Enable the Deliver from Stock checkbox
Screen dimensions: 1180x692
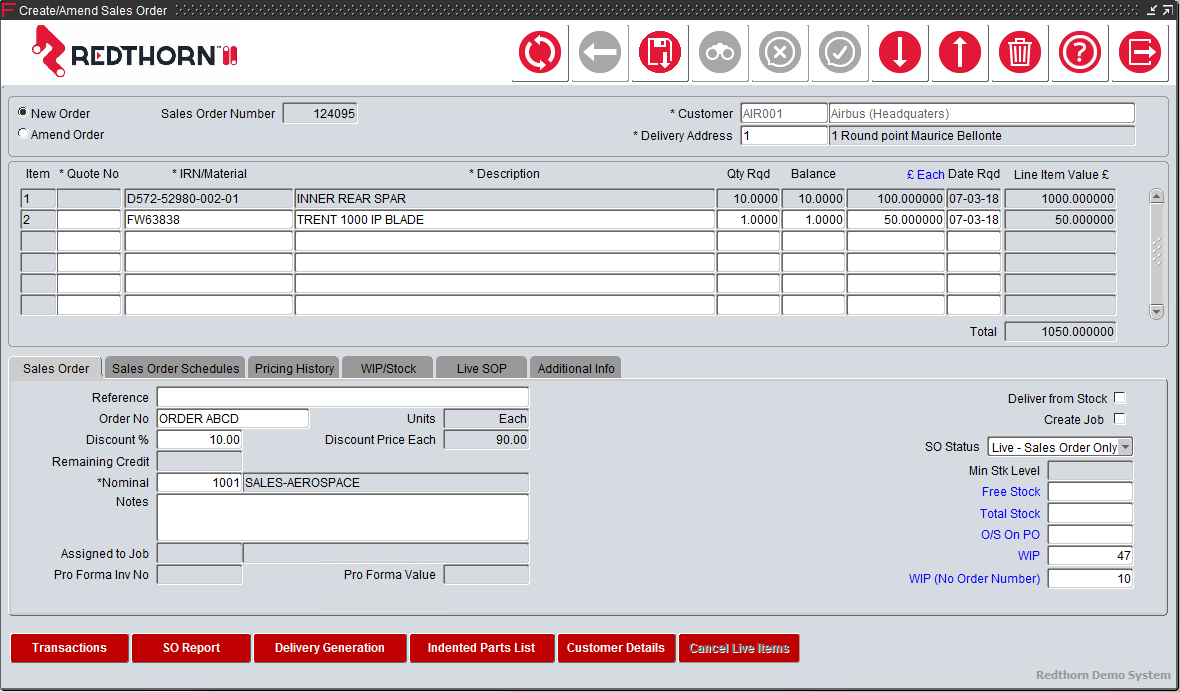pos(1119,397)
